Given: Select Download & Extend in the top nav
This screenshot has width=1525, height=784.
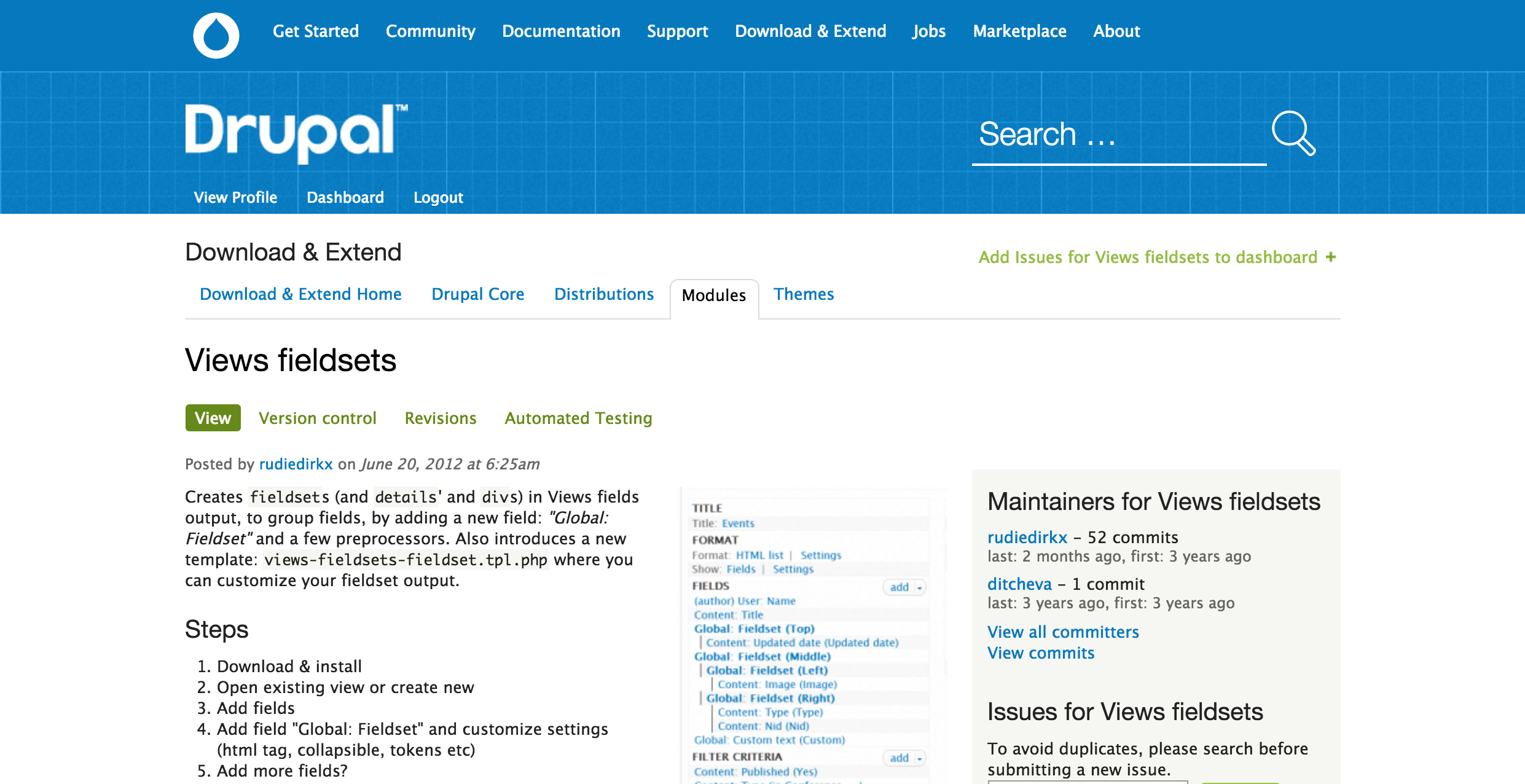Looking at the screenshot, I should 810,31.
